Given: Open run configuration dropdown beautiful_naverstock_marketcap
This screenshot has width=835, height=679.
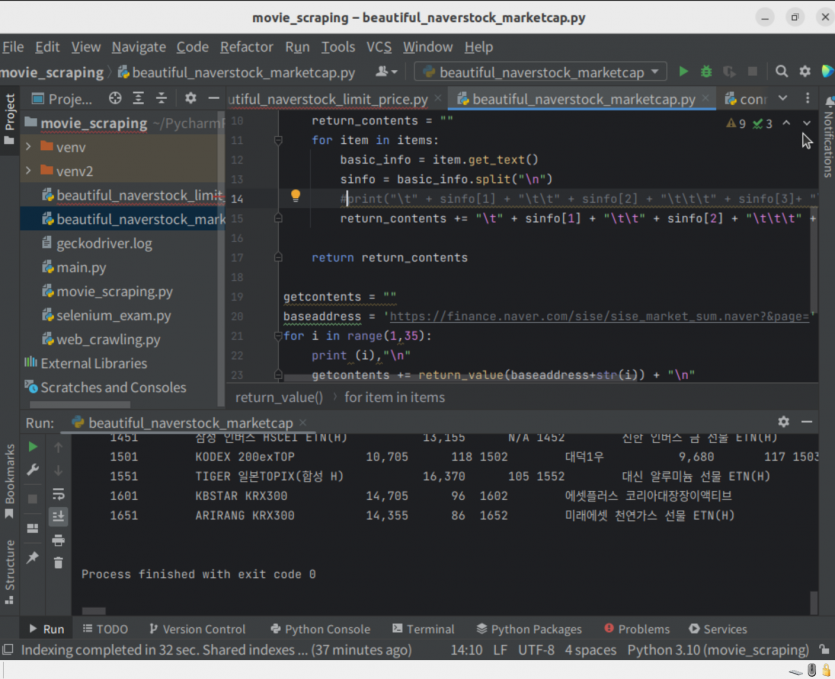Looking at the screenshot, I should [x=541, y=72].
